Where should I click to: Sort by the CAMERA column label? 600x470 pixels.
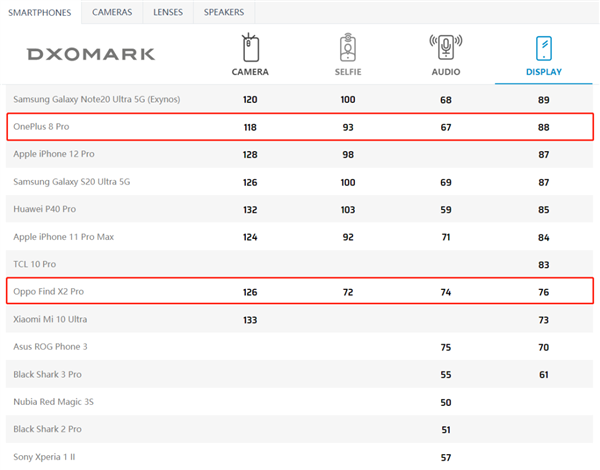(250, 72)
